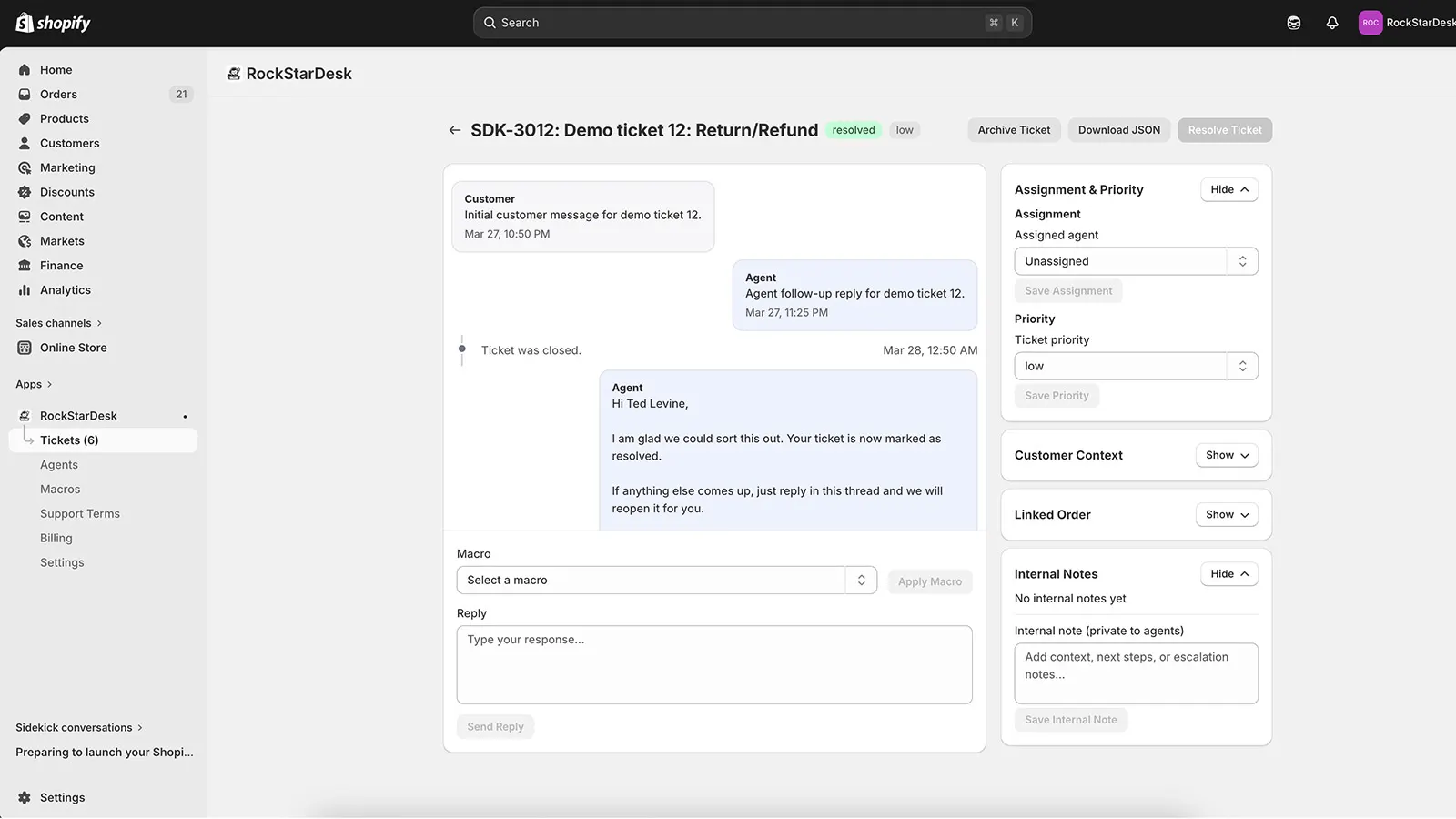Screen dimensions: 1456x819
Task: Open the Sidekick assistant icon in top bar
Action: coord(1294,23)
